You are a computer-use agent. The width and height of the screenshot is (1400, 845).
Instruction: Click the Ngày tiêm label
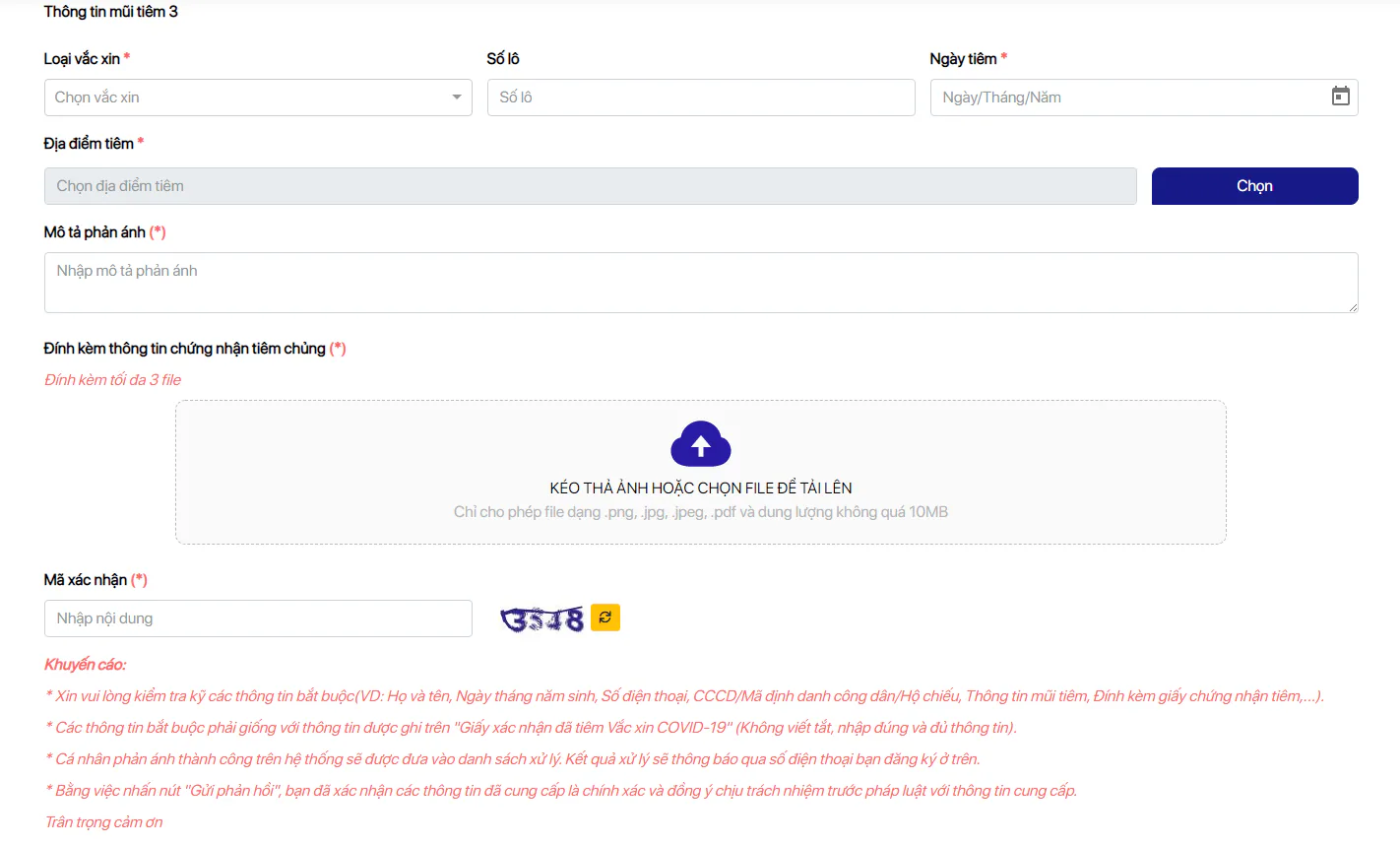(963, 59)
